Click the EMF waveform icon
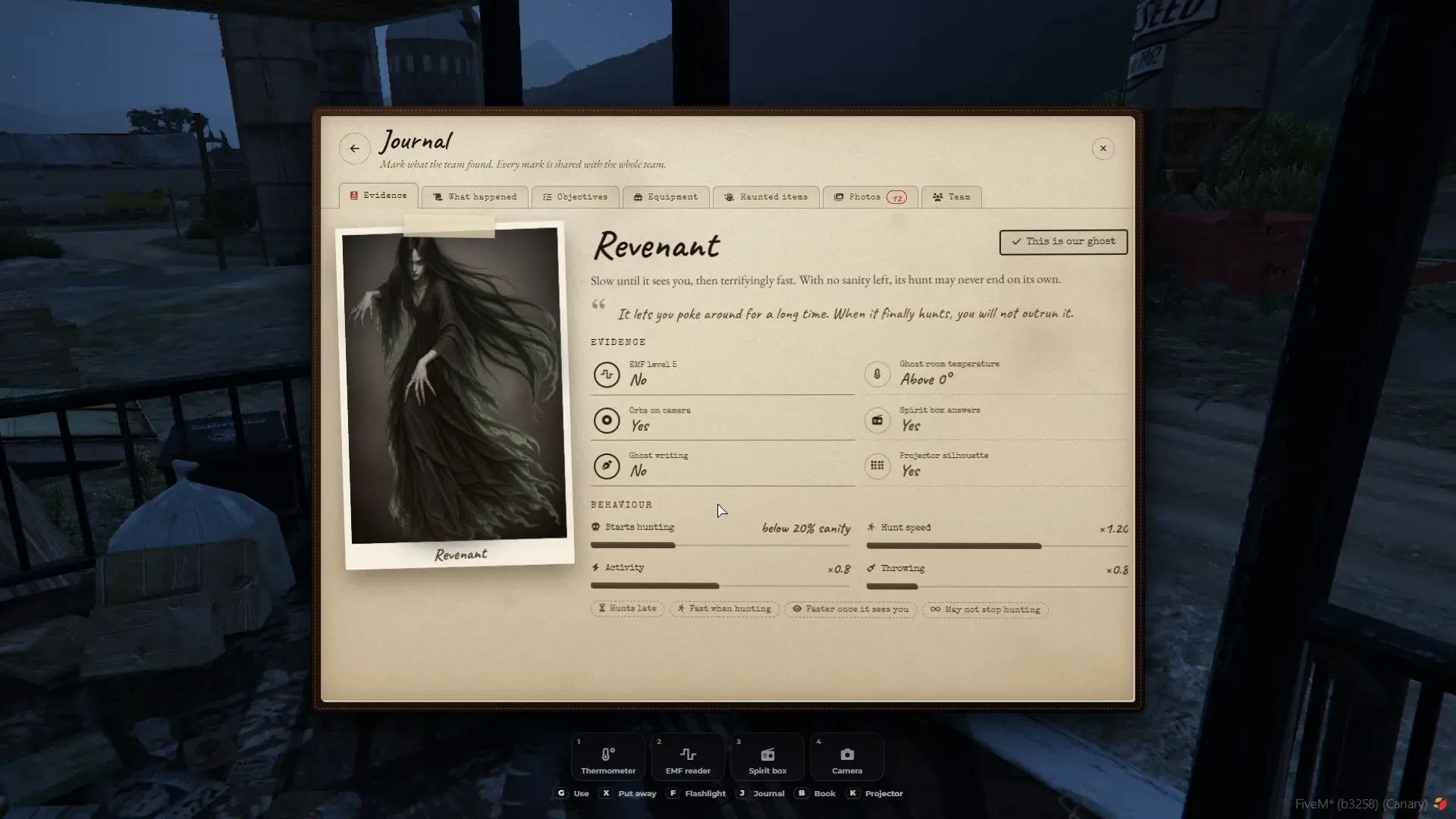The width and height of the screenshot is (1456, 819). pos(607,375)
